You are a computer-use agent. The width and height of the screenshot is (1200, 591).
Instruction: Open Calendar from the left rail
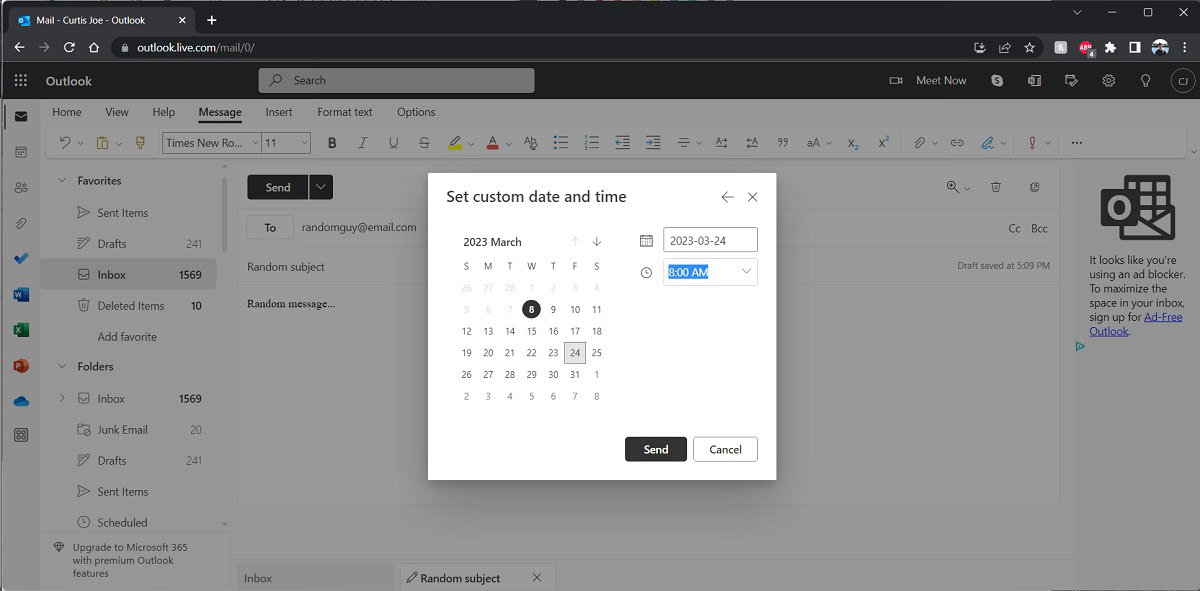(x=20, y=152)
